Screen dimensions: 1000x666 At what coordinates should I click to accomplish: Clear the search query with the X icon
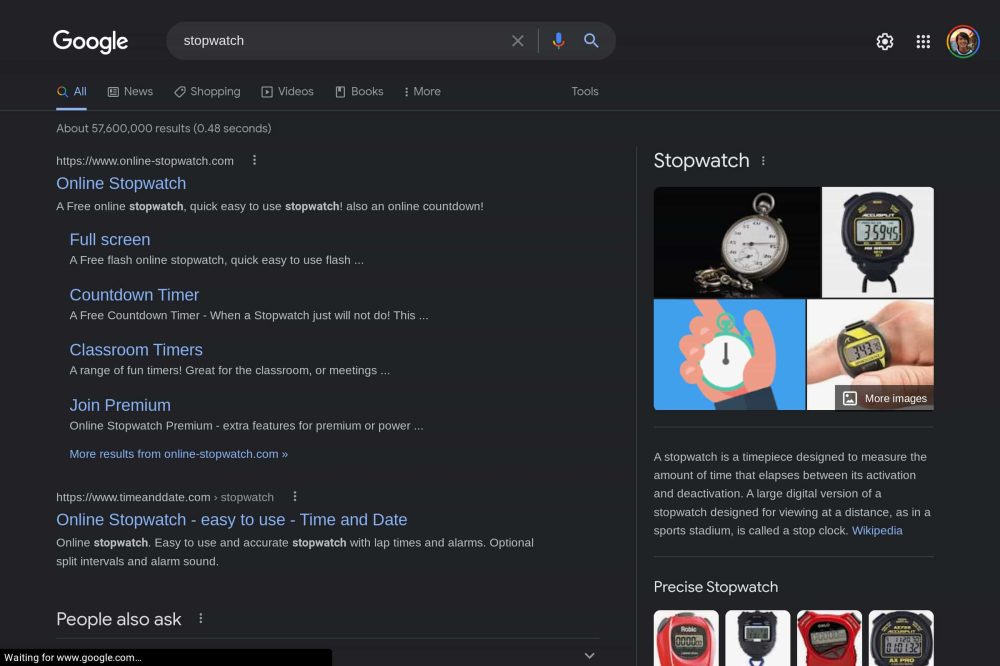click(x=518, y=41)
